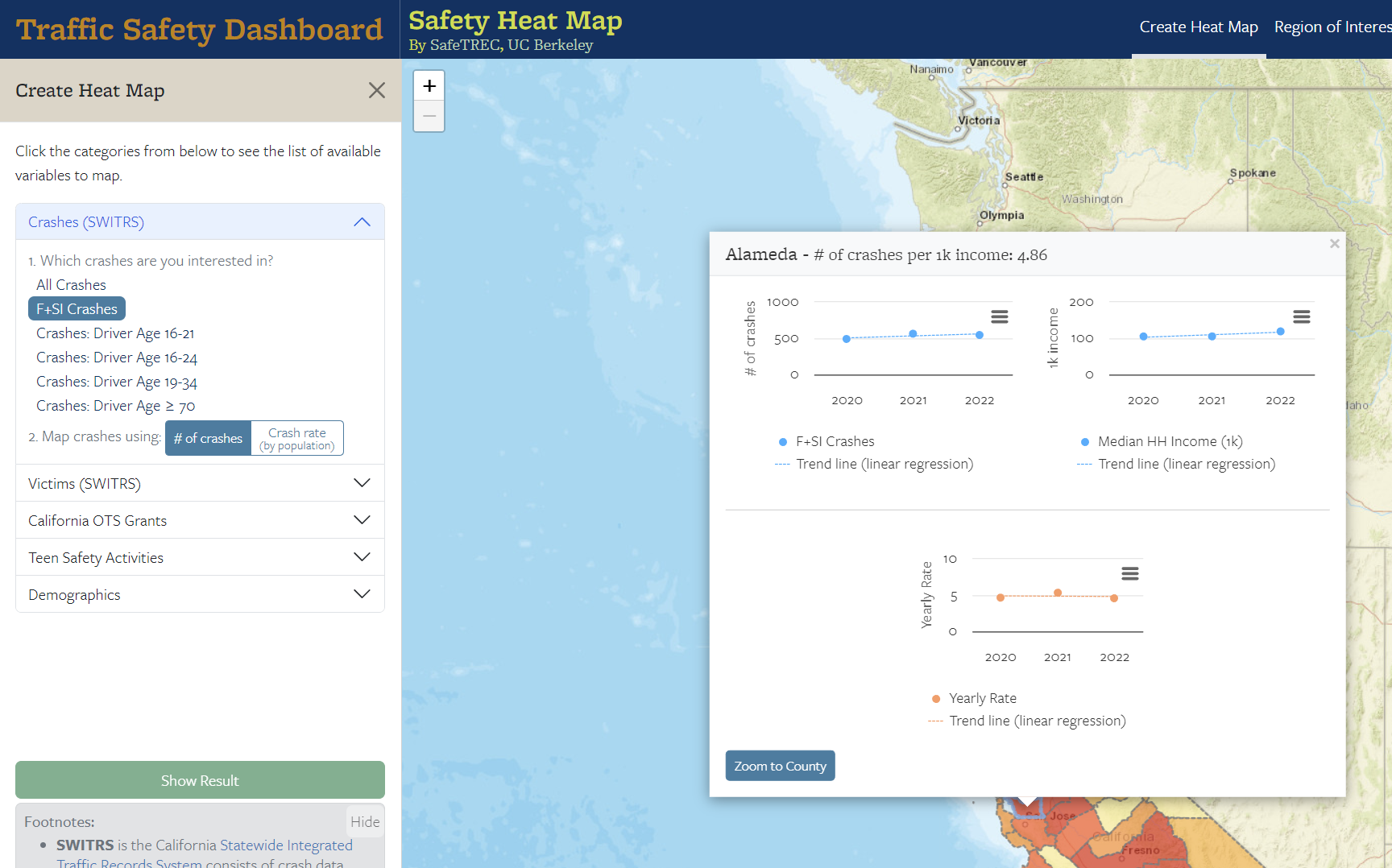Image resolution: width=1392 pixels, height=868 pixels.
Task: Switch mapping to Crash rate by population
Action: coord(296,438)
